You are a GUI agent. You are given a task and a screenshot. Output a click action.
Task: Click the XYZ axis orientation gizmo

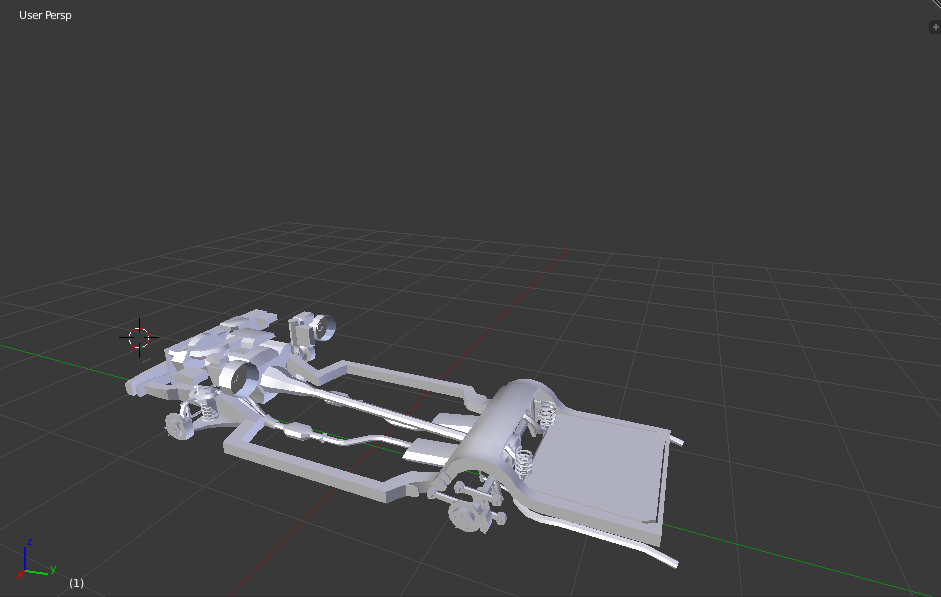[x=35, y=559]
